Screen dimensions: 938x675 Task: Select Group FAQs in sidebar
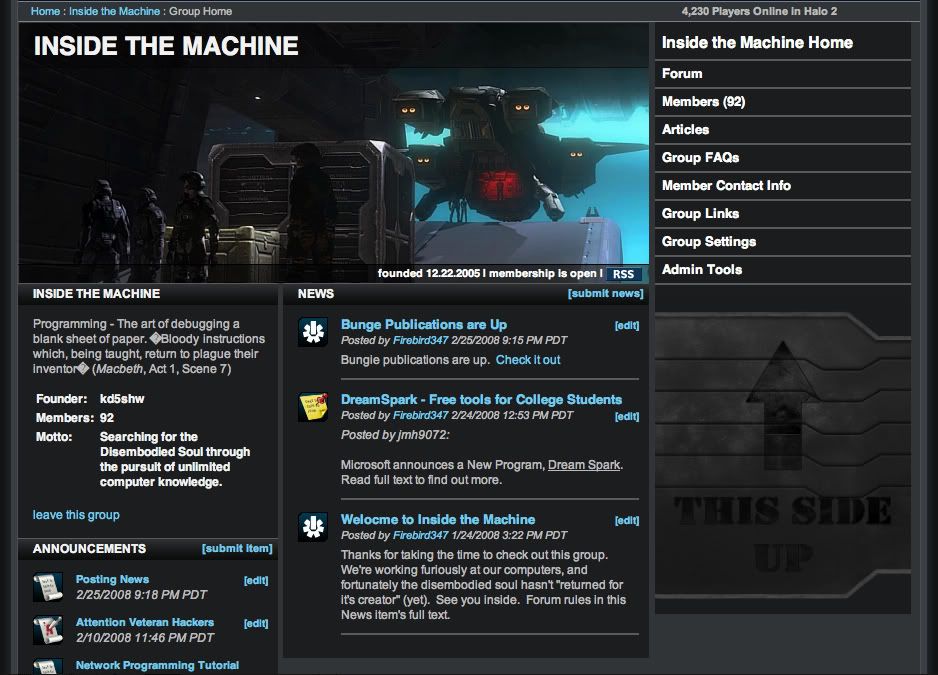[701, 158]
